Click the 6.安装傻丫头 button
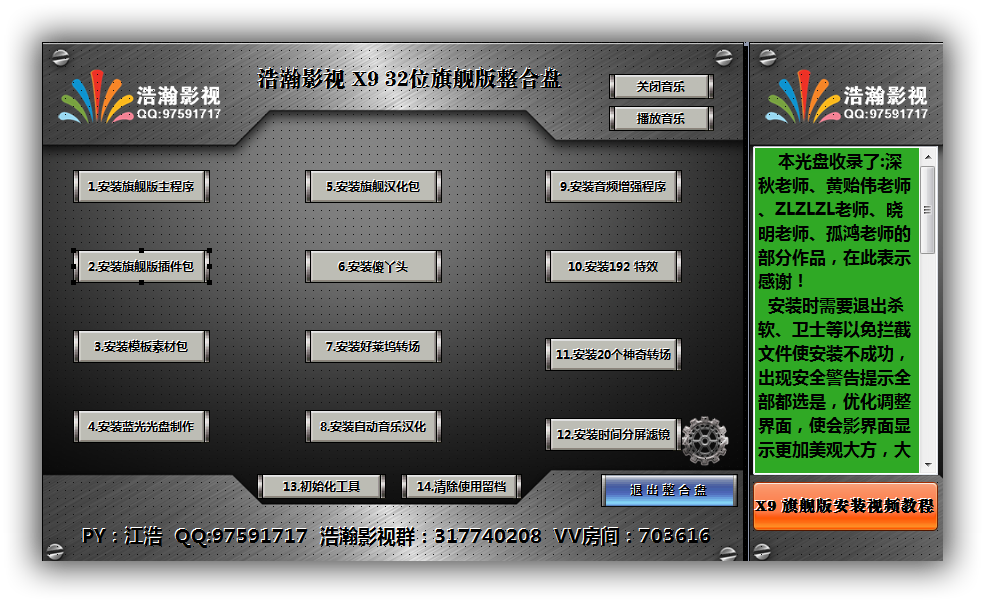 (373, 266)
